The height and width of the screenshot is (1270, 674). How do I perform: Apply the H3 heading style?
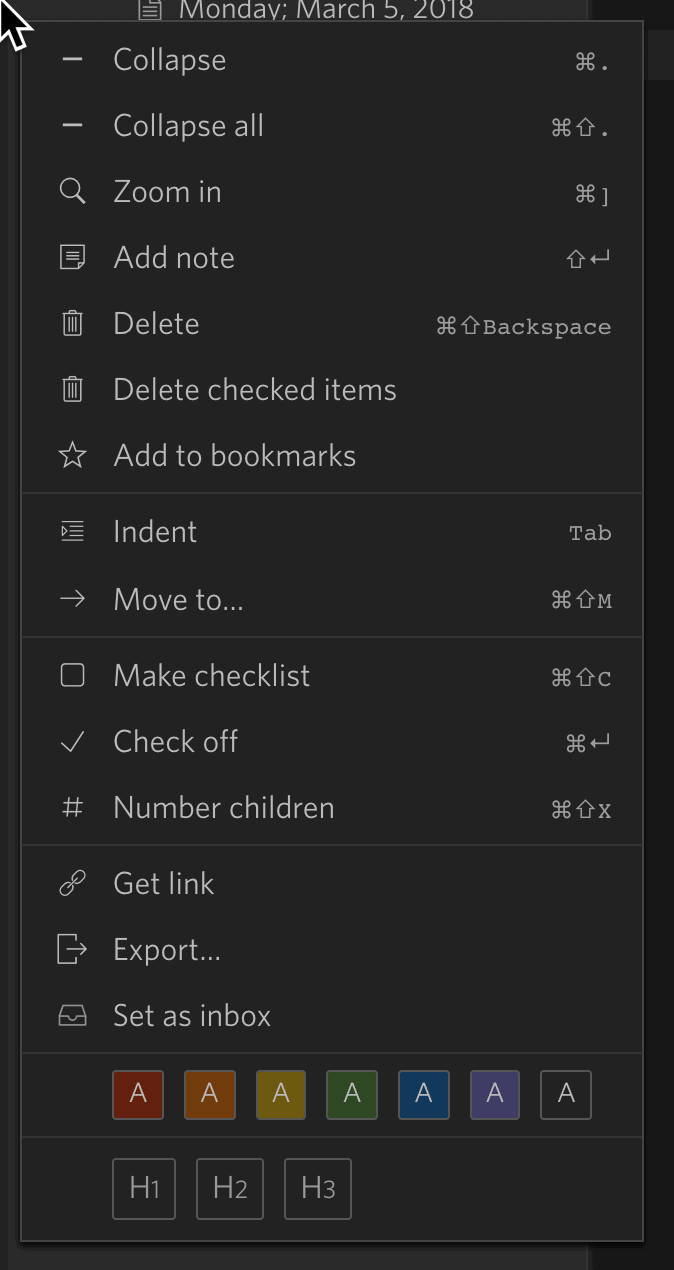[x=318, y=1189]
